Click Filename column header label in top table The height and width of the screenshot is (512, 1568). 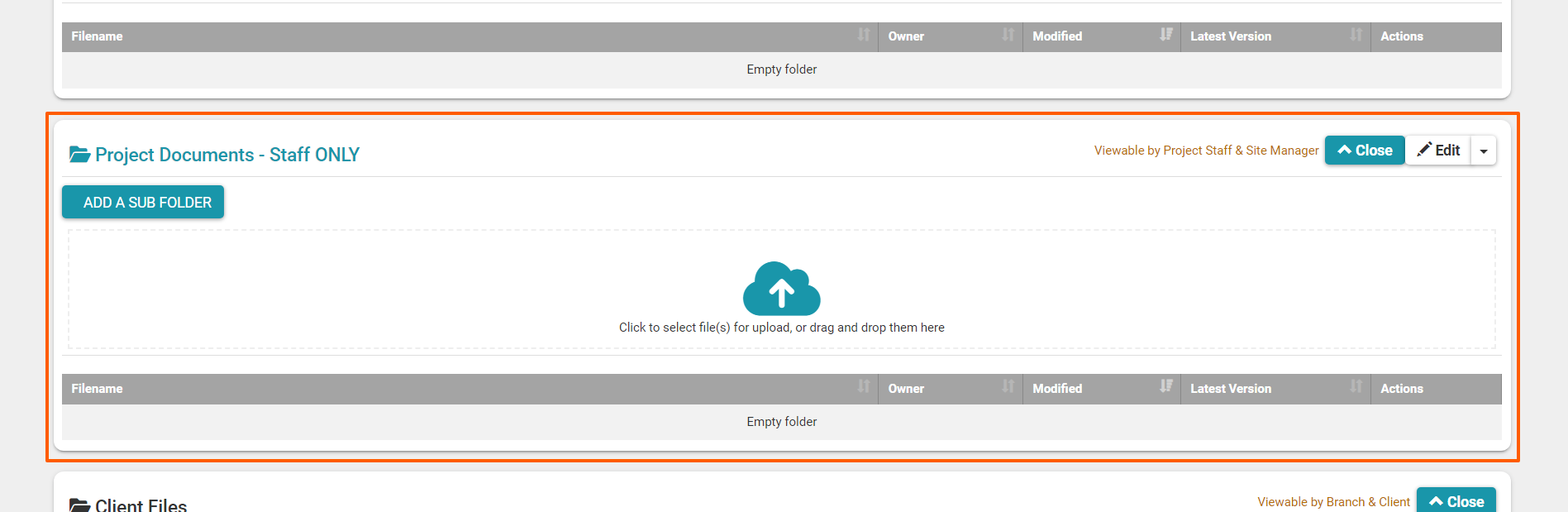pos(97,36)
